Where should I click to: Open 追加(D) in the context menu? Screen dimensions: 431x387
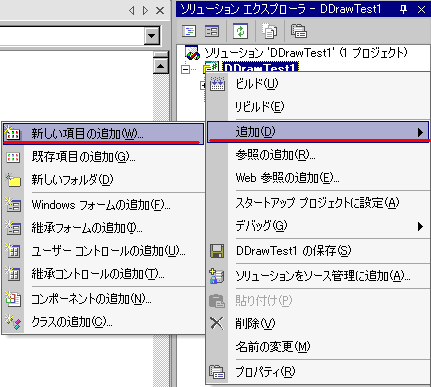click(x=318, y=132)
